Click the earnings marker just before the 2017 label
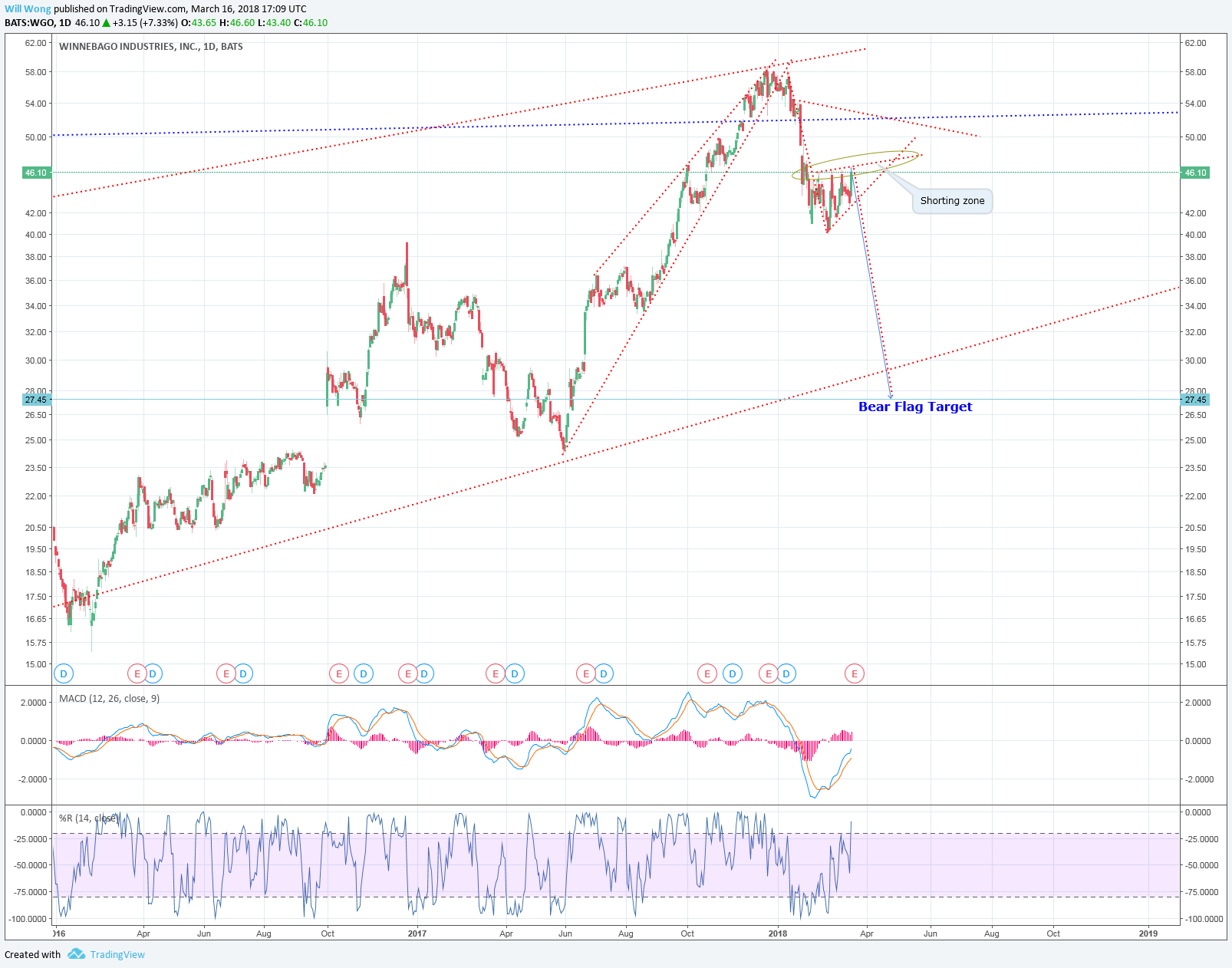 point(407,674)
